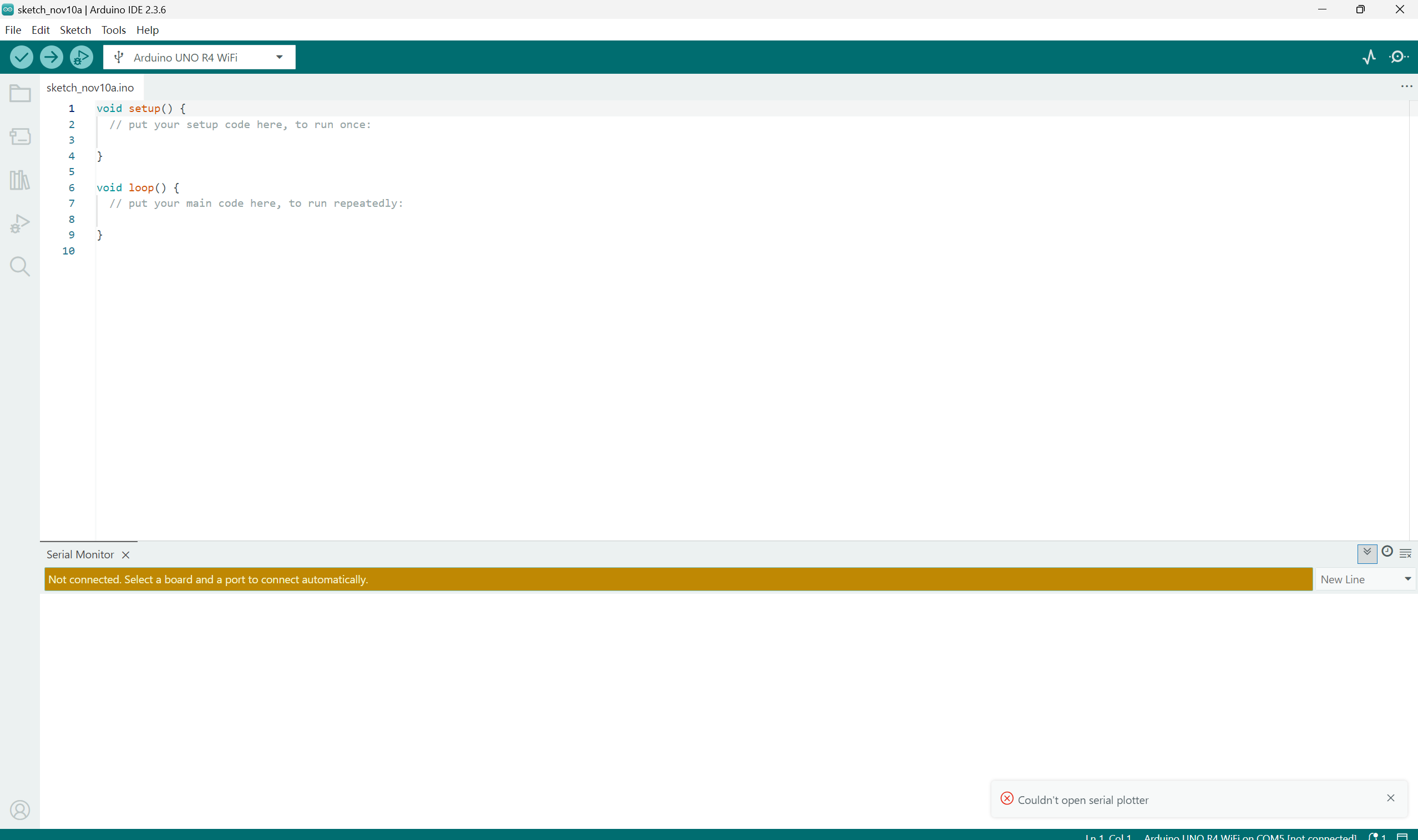Image resolution: width=1418 pixels, height=840 pixels.
Task: Open the Sketch menu
Action: tap(75, 30)
